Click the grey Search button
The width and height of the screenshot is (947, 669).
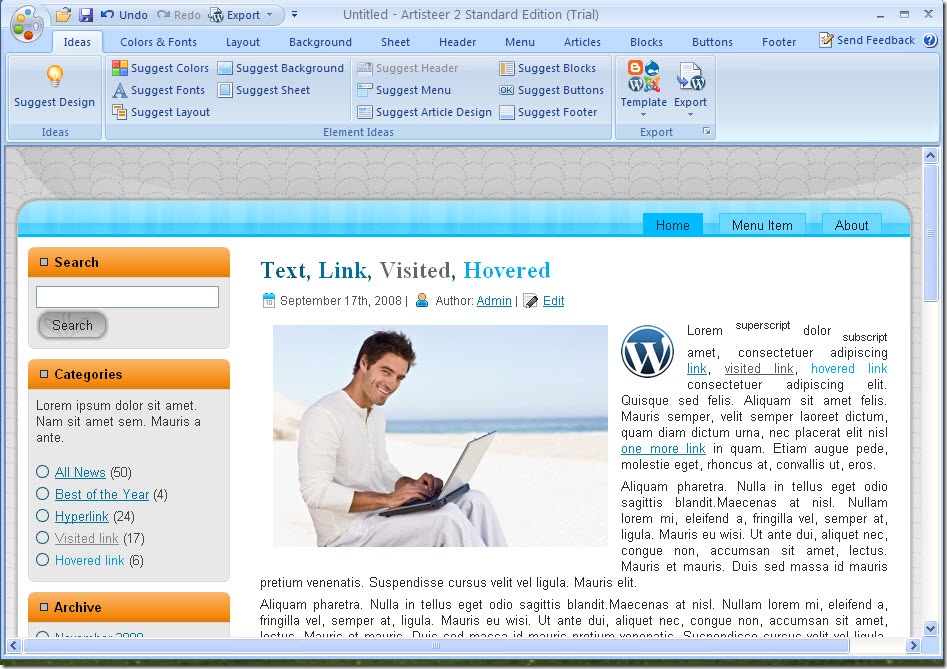click(x=72, y=325)
